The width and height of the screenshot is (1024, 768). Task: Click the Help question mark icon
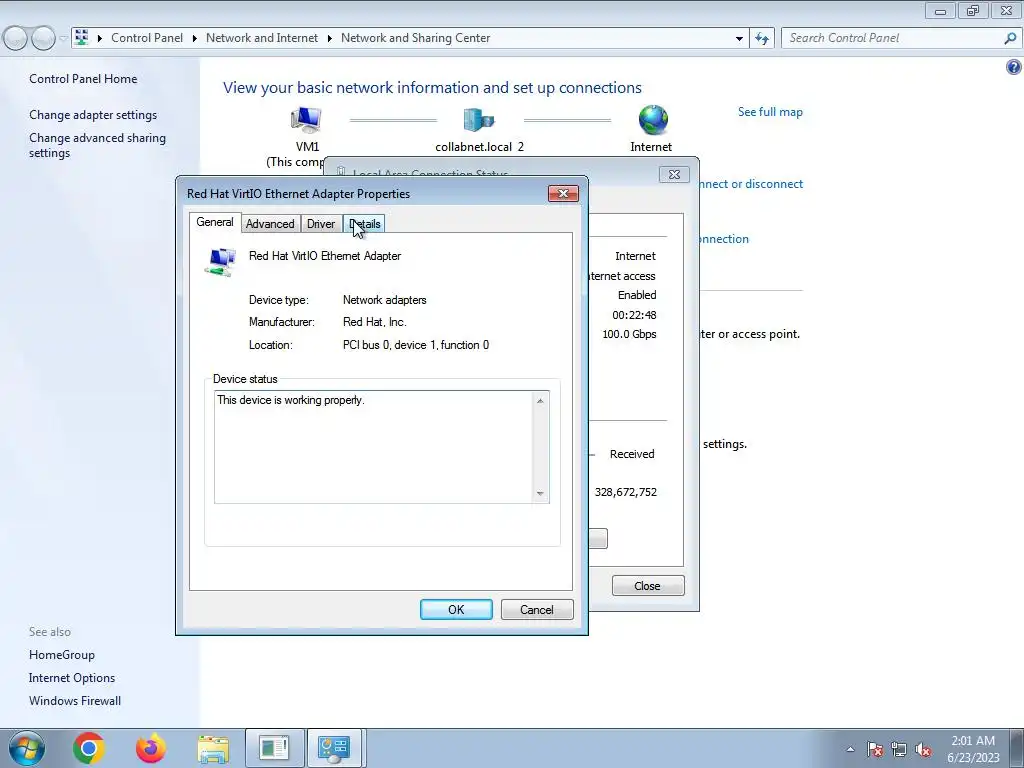pos(1014,67)
